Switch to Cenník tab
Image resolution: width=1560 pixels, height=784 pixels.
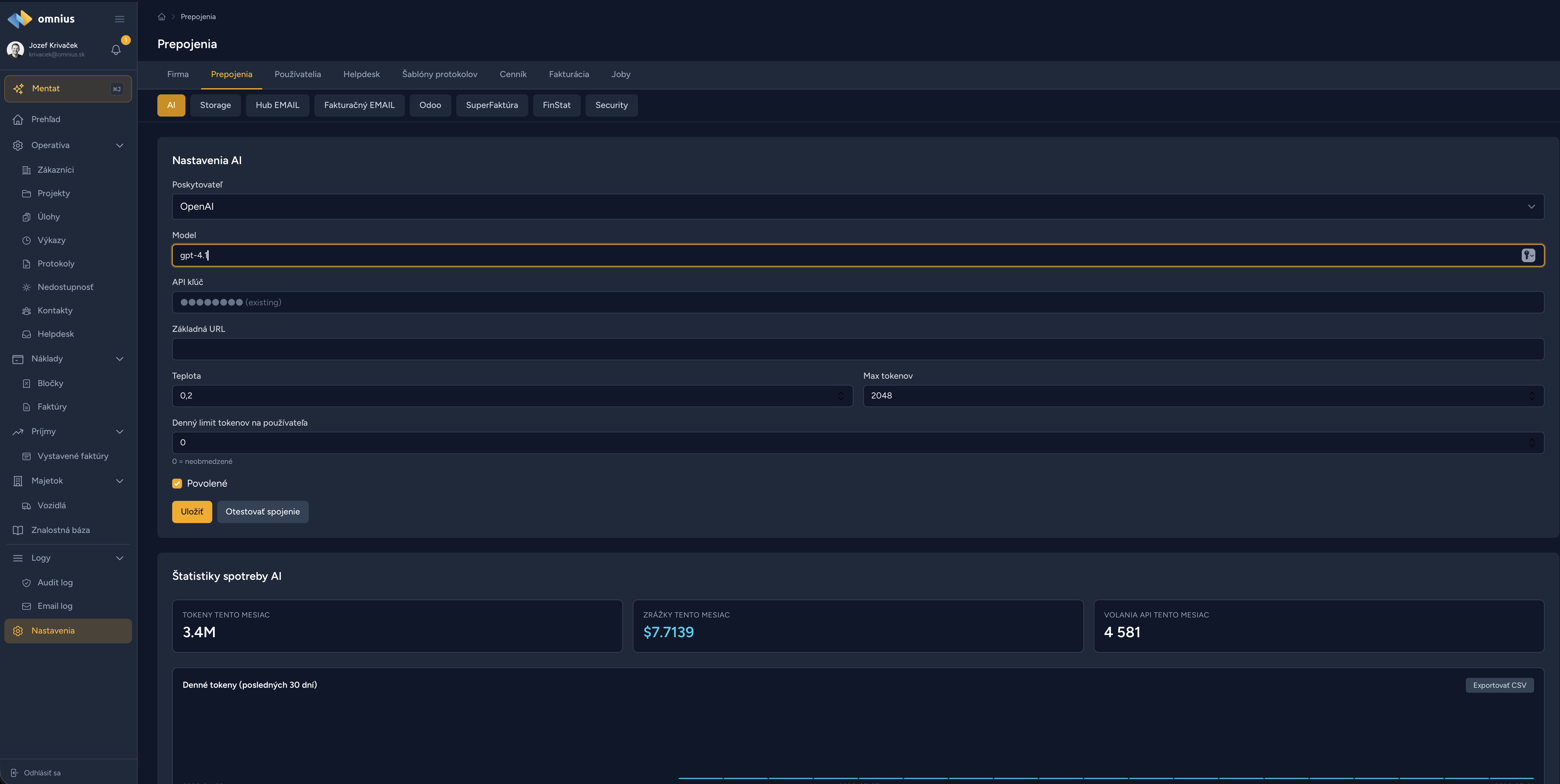[x=513, y=74]
